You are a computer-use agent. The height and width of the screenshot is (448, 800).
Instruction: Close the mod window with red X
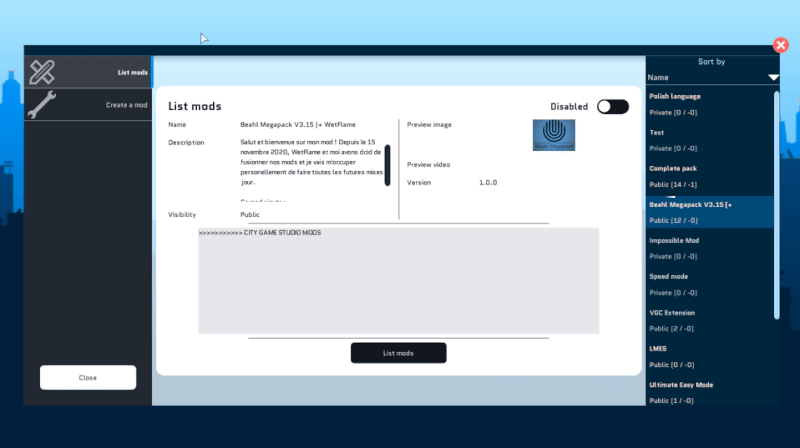[781, 45]
